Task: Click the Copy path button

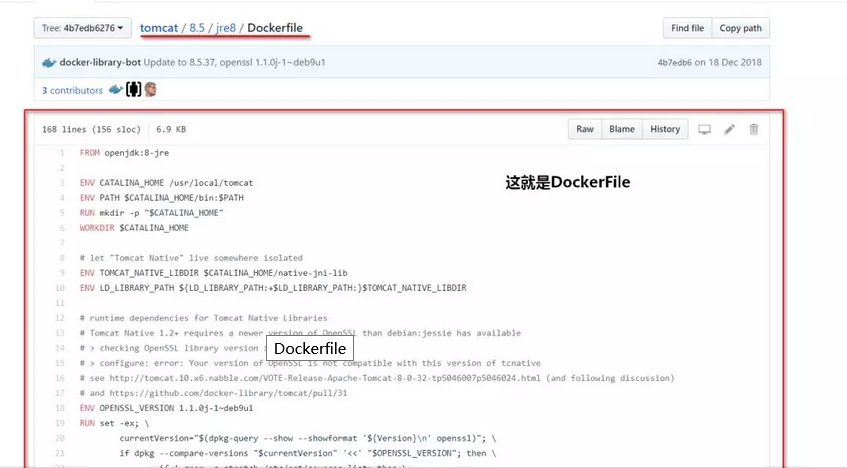Action: pos(740,28)
